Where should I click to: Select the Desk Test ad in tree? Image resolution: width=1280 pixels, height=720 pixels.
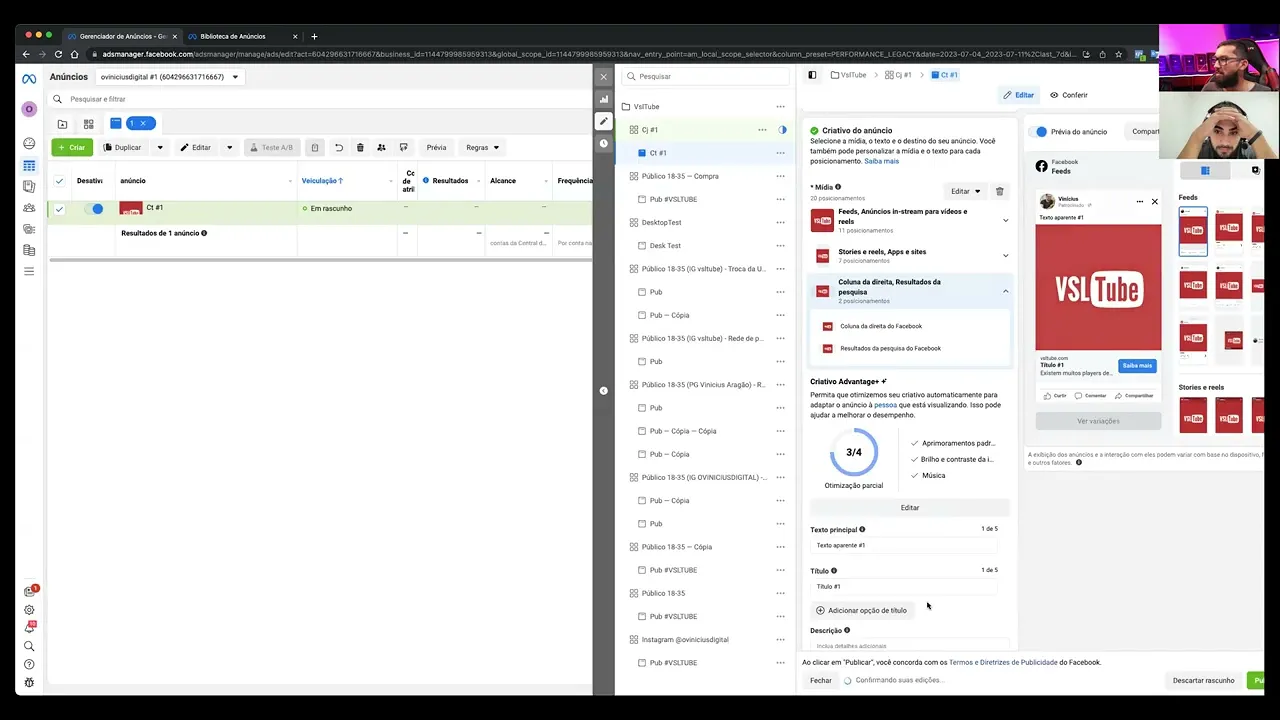[665, 246]
